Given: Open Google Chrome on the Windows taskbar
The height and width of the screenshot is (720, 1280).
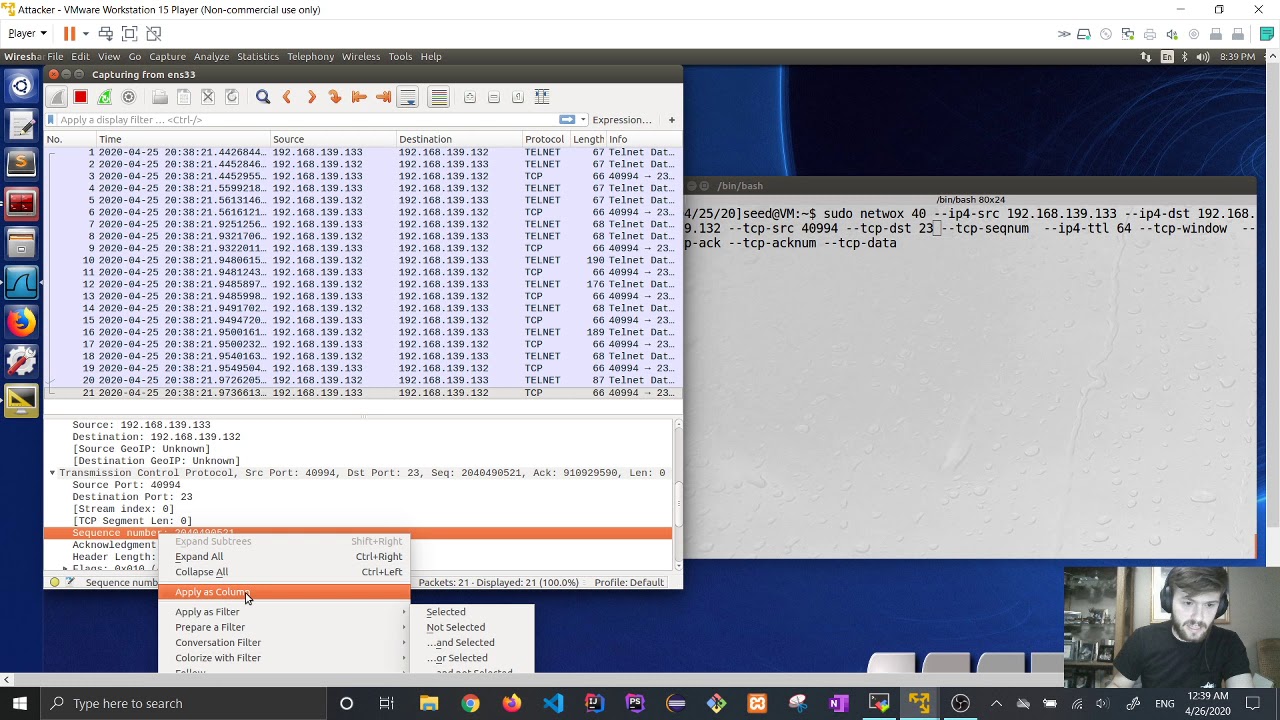Looking at the screenshot, I should pyautogui.click(x=470, y=703).
